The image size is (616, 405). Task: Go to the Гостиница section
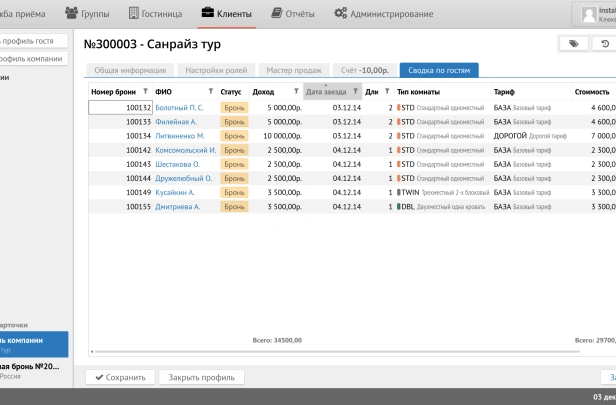coord(155,14)
